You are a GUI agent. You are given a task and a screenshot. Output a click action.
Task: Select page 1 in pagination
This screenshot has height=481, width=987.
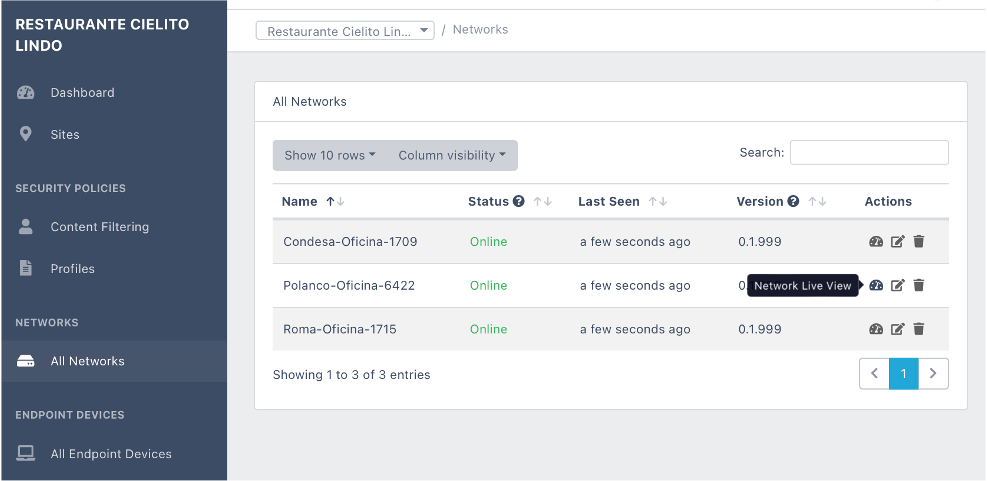(x=903, y=373)
